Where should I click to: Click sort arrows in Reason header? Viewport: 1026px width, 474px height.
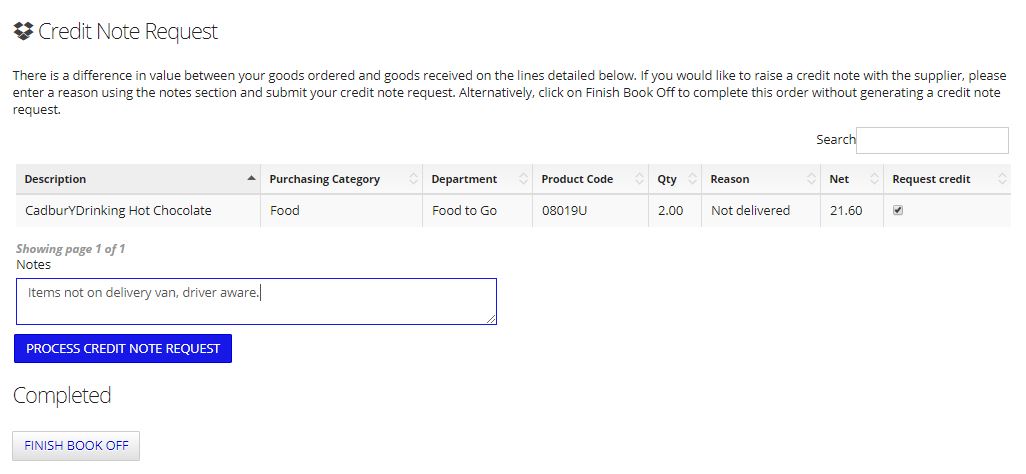point(811,179)
